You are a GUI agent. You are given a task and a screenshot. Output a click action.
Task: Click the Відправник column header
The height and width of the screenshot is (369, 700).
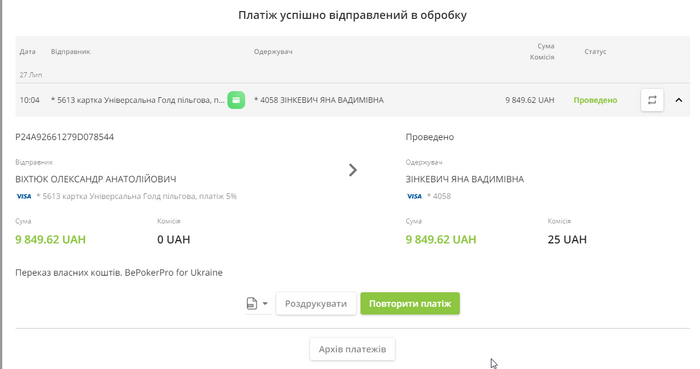tap(71, 52)
